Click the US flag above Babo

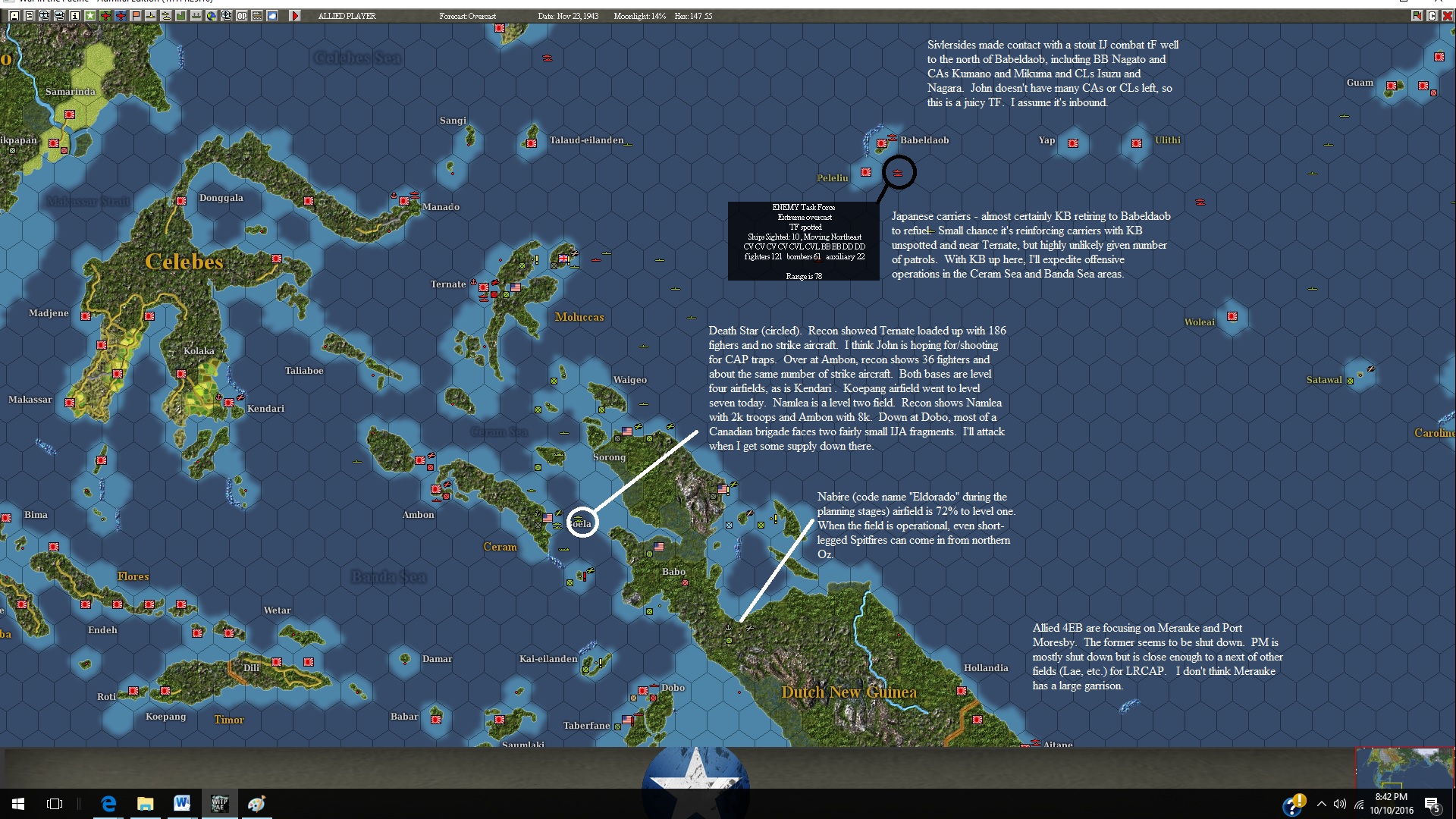(659, 546)
